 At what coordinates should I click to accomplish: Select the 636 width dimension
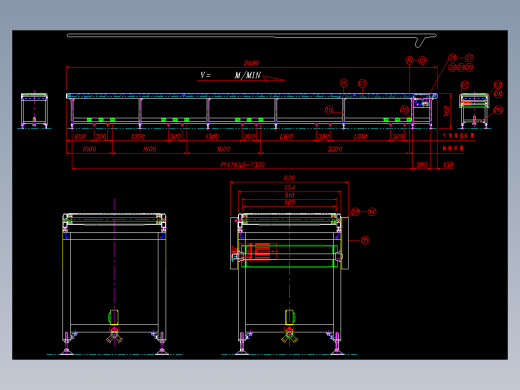pyautogui.click(x=289, y=178)
